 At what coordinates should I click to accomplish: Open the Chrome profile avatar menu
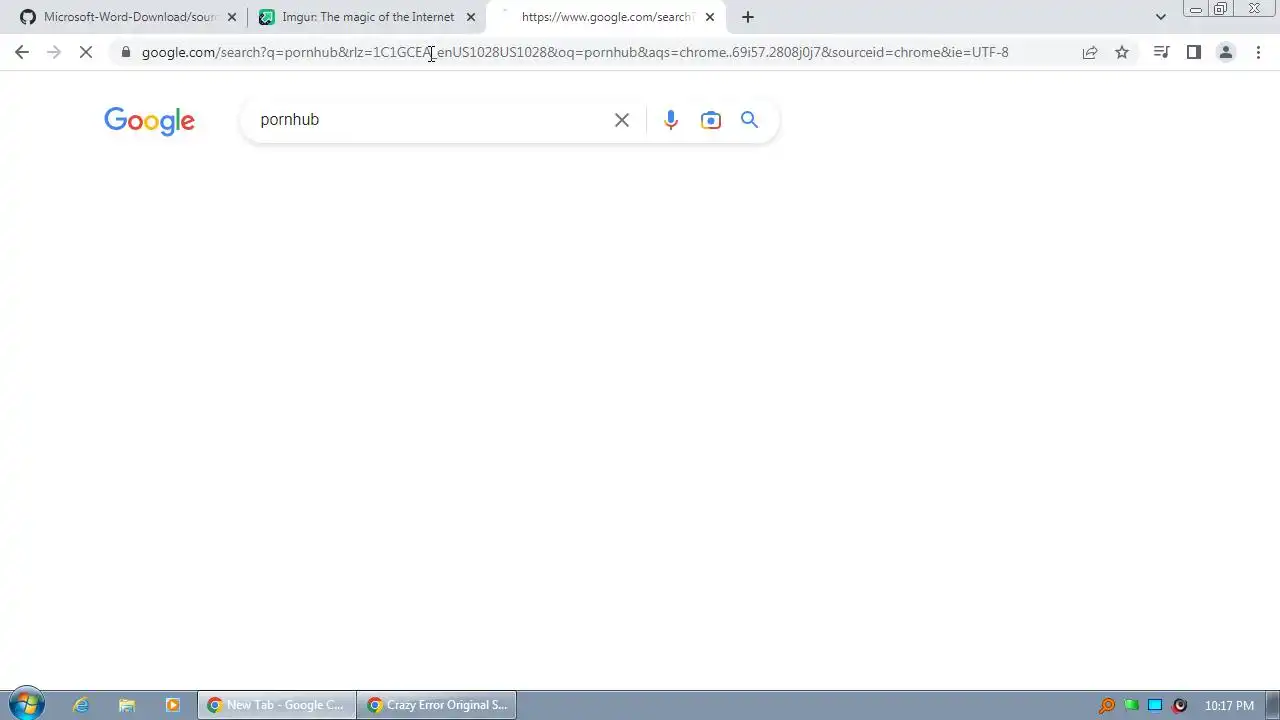point(1225,52)
